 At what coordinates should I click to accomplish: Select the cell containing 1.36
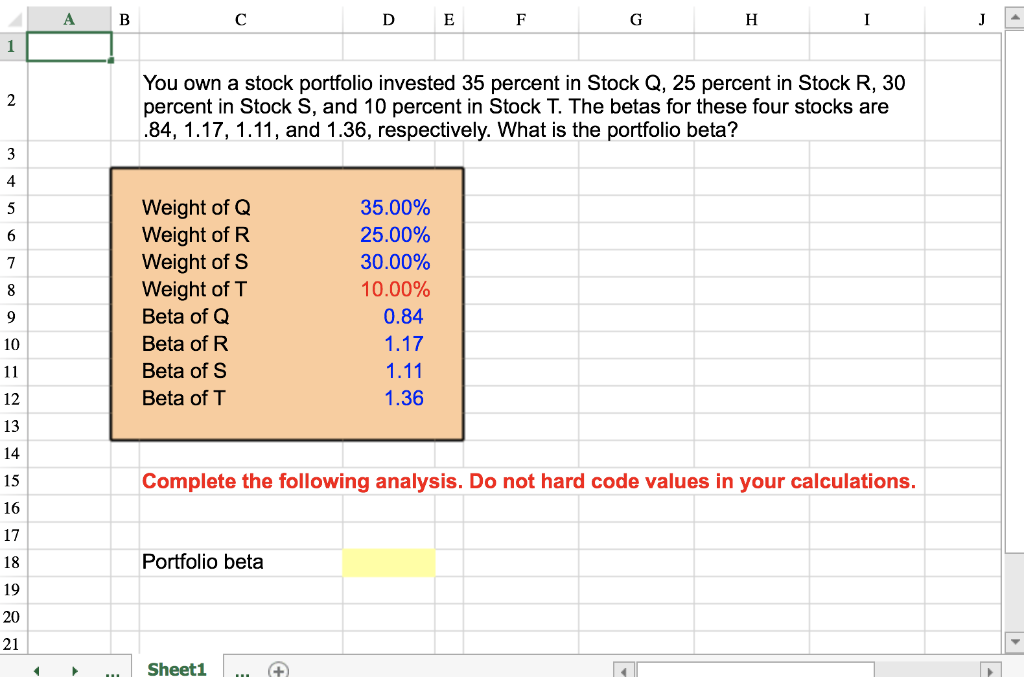(x=406, y=398)
